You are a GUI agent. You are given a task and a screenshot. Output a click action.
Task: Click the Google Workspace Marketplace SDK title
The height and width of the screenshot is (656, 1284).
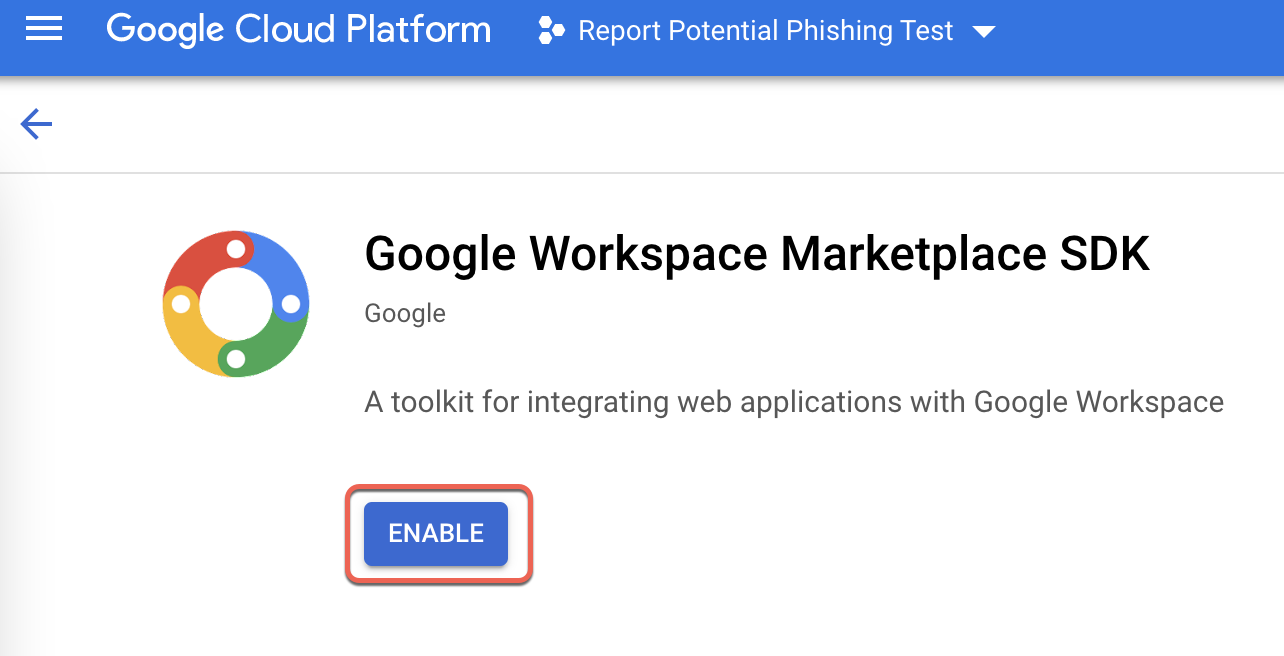click(x=757, y=255)
